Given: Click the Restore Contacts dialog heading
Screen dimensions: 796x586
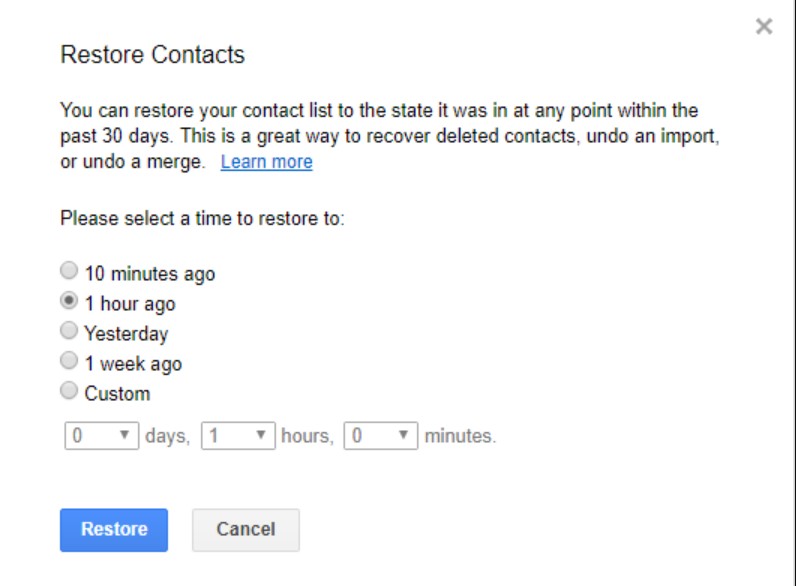Looking at the screenshot, I should [x=152, y=55].
